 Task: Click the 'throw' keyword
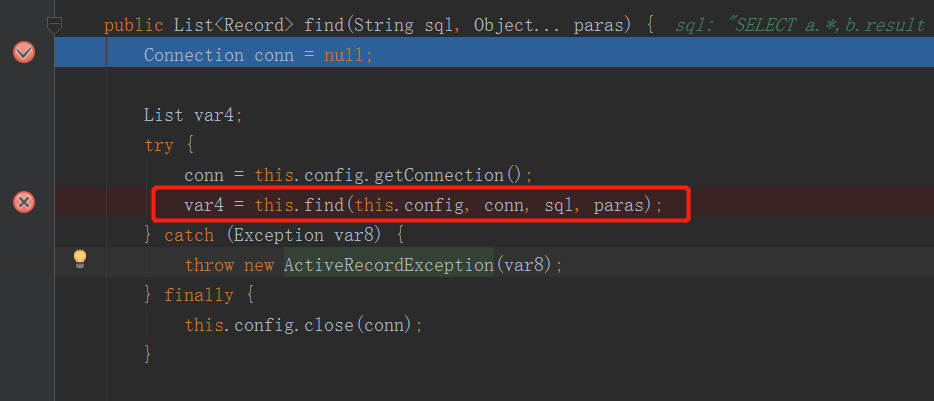coord(210,265)
